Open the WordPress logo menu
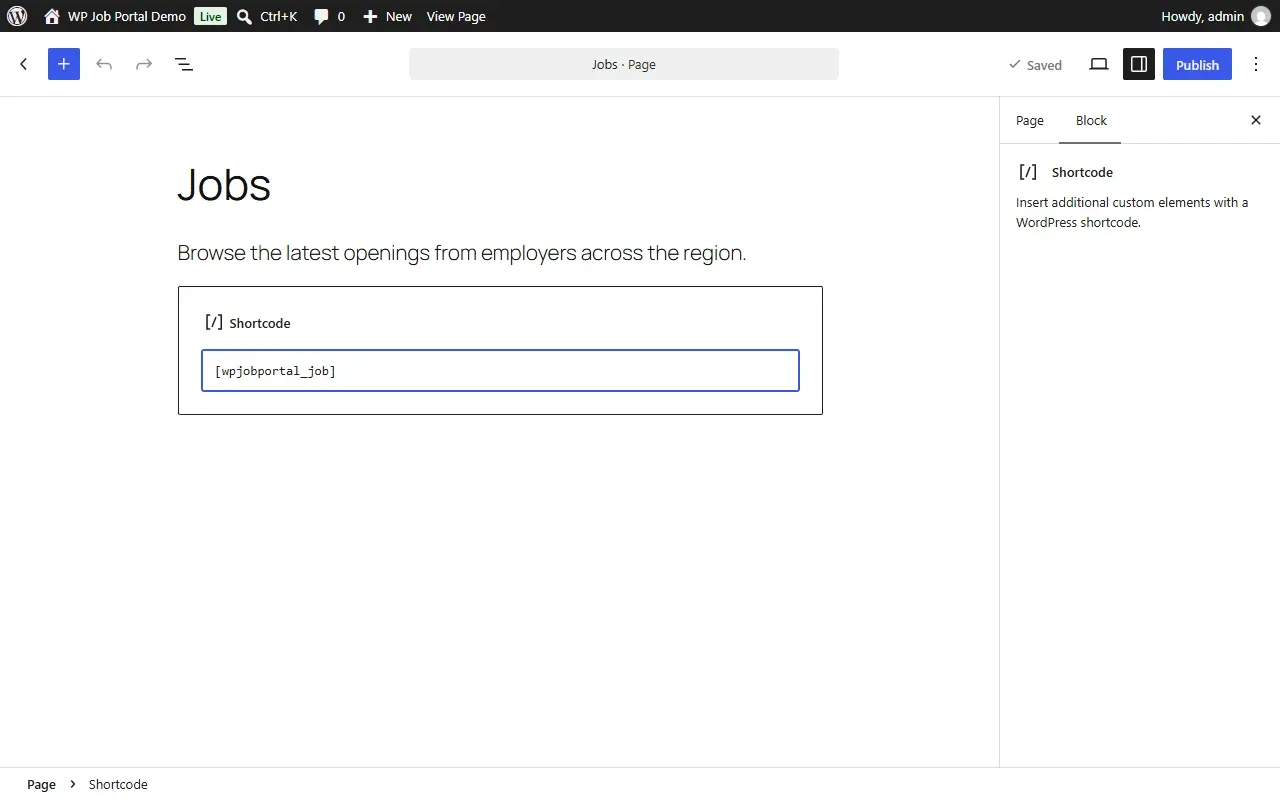This screenshot has height=800, width=1280. pyautogui.click(x=17, y=16)
